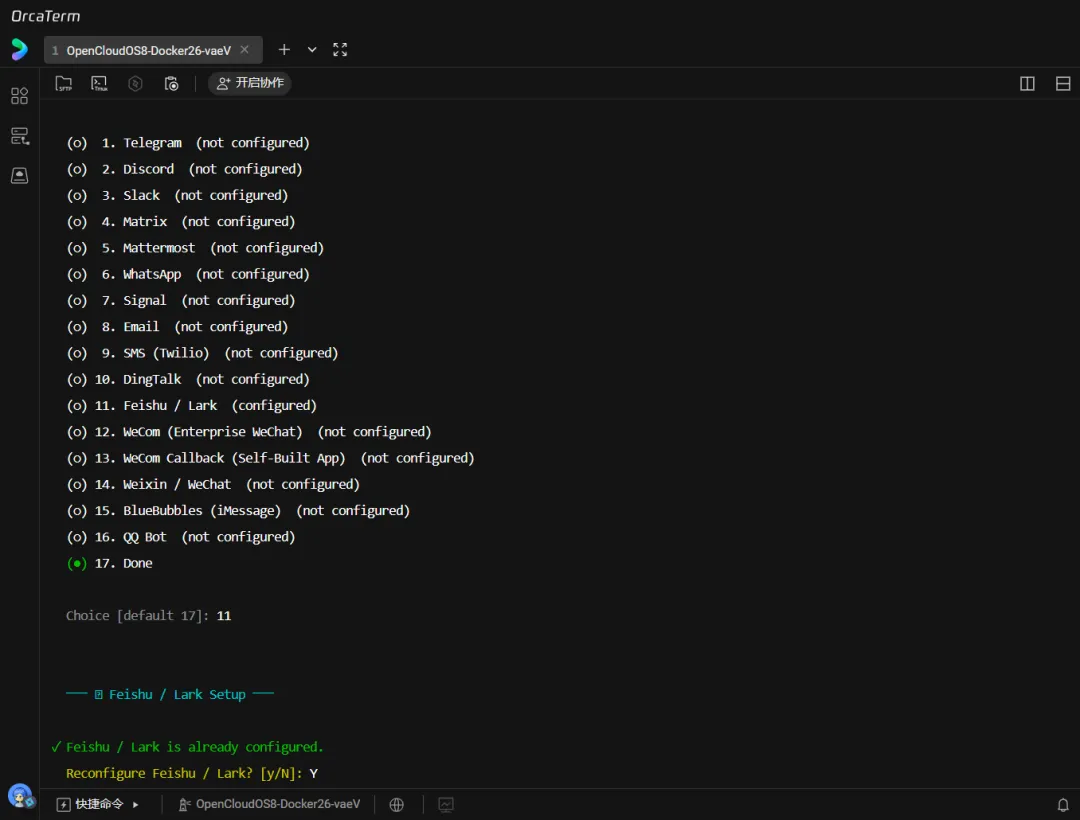The image size is (1080, 820).
Task: Click the 'Weixin / WeChat' line
Action: [x=213, y=485]
